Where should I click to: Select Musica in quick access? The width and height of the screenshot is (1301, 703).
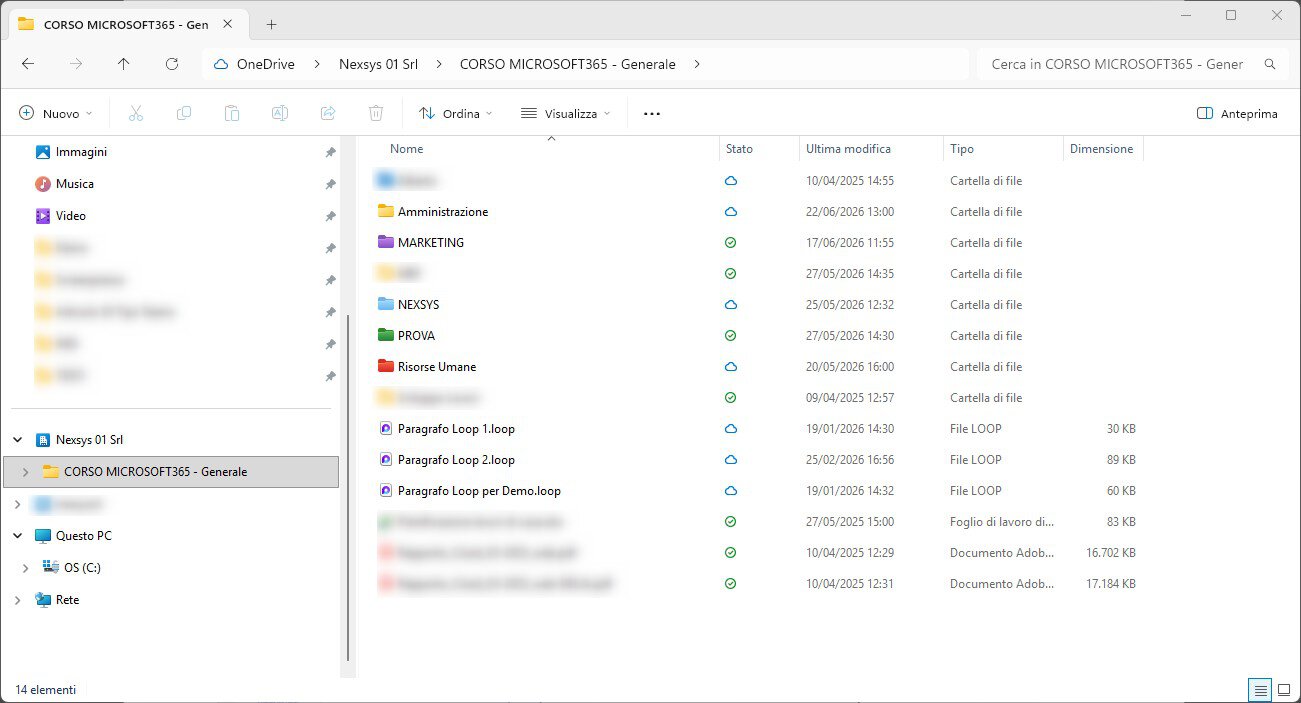pos(75,184)
